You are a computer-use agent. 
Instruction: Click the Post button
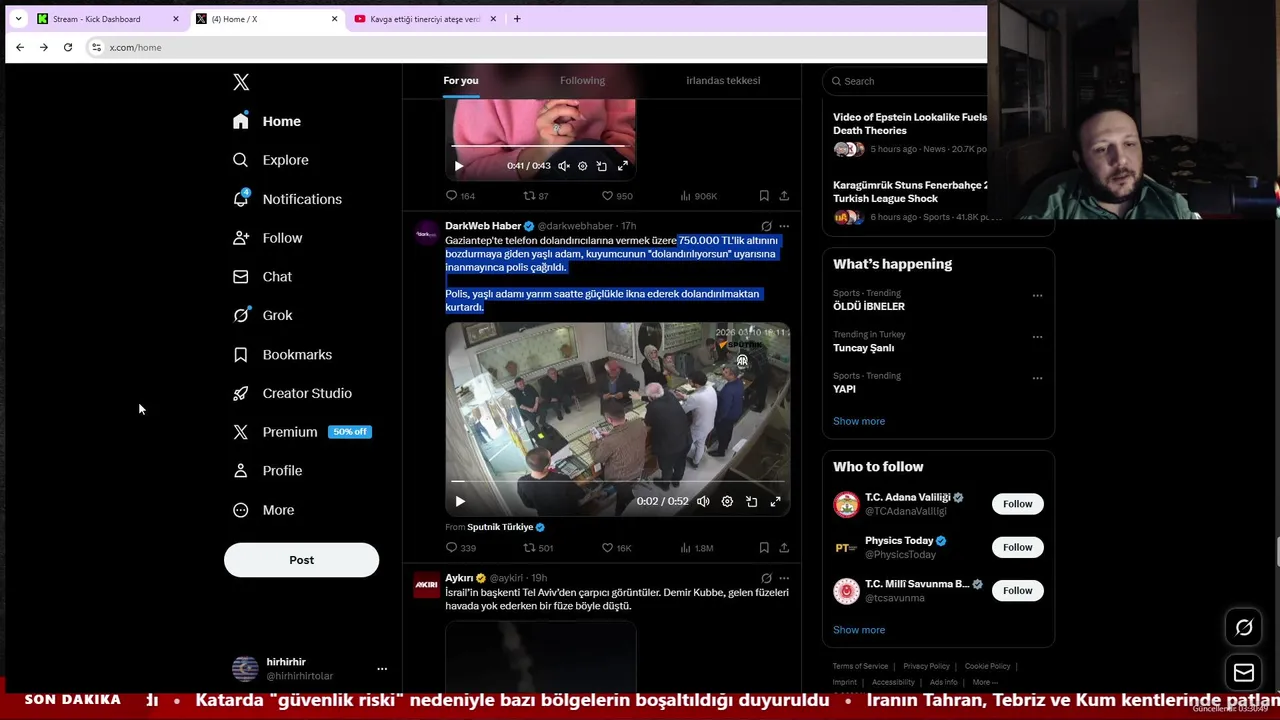tap(301, 560)
